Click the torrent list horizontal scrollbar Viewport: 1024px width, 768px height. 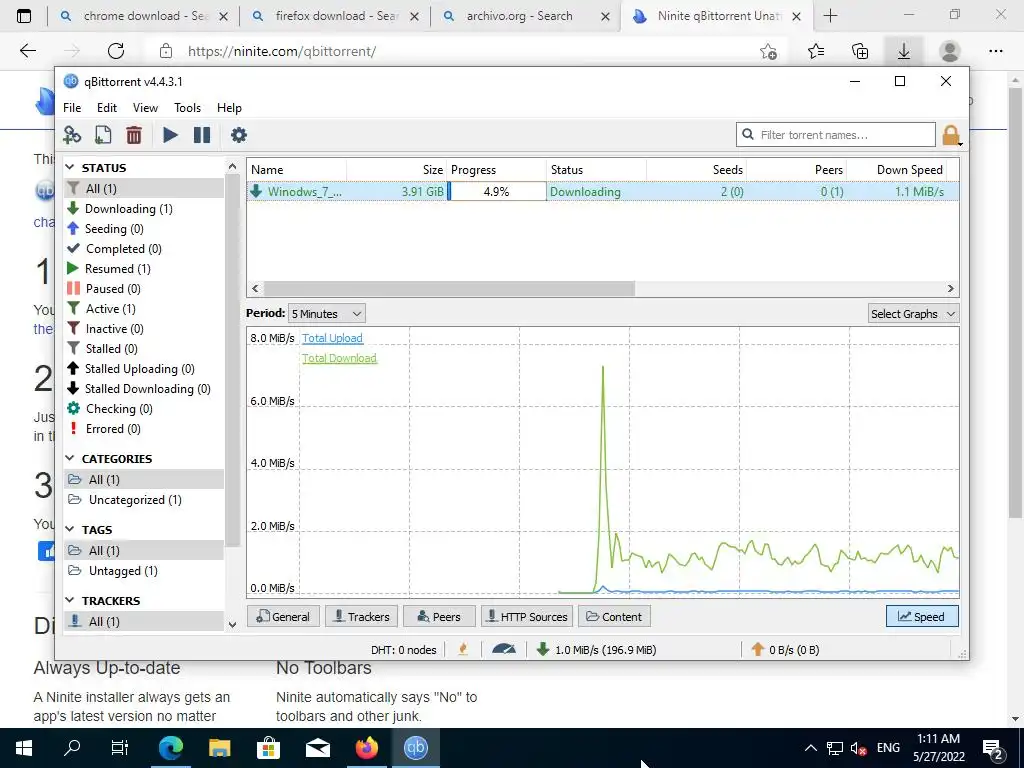tap(449, 288)
